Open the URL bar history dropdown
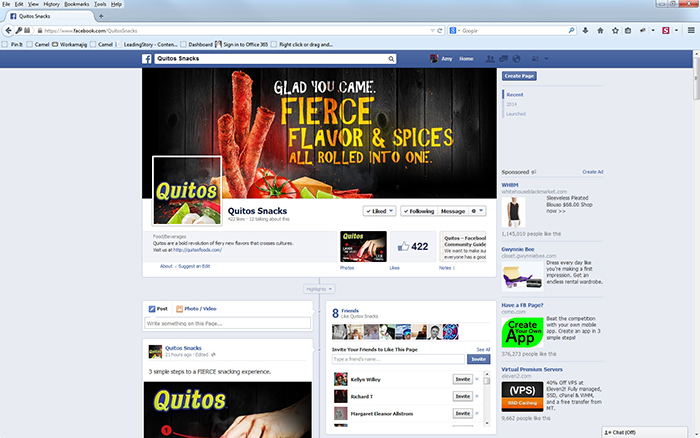 click(x=432, y=30)
